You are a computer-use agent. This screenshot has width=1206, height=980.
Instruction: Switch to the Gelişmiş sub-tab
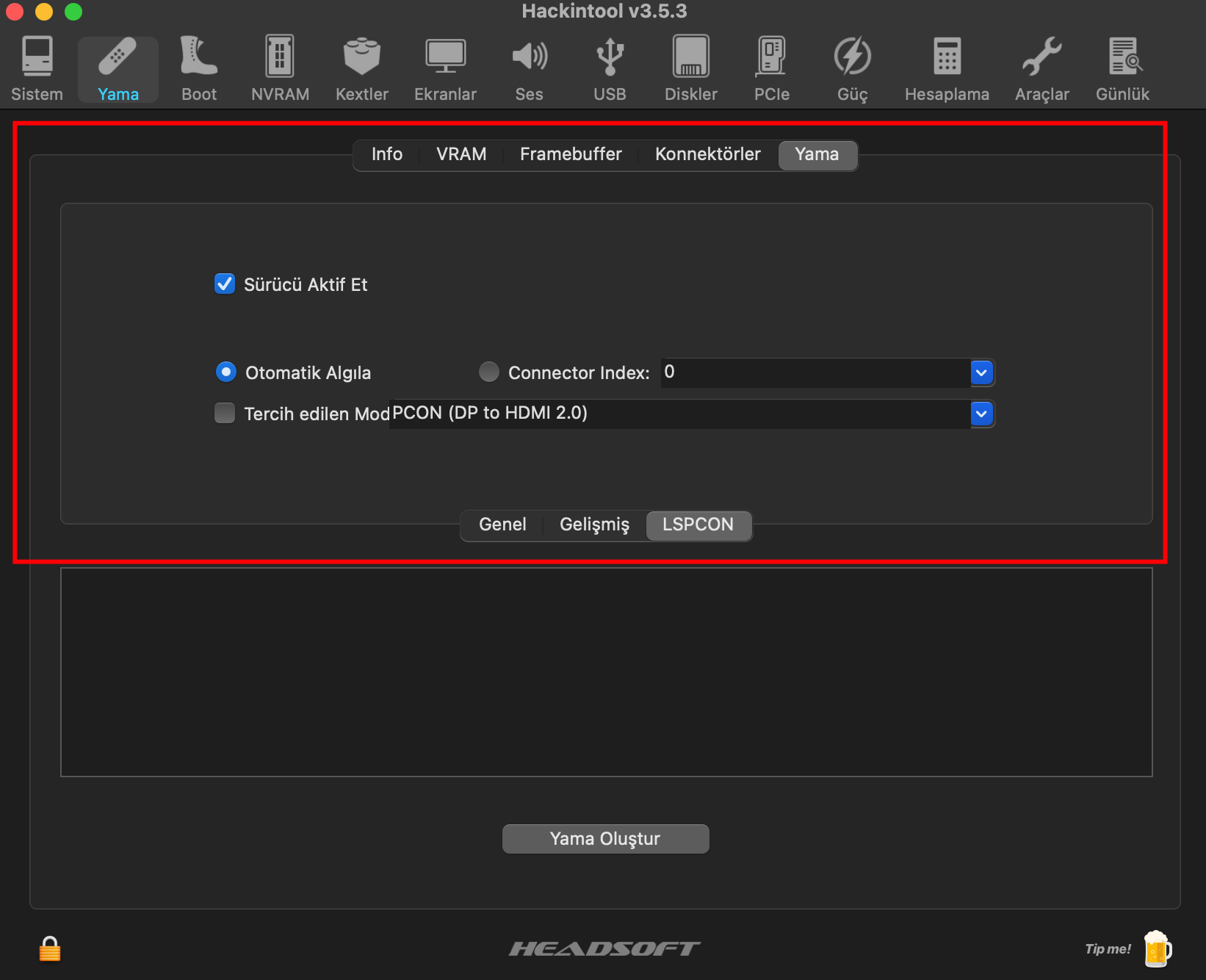click(594, 525)
